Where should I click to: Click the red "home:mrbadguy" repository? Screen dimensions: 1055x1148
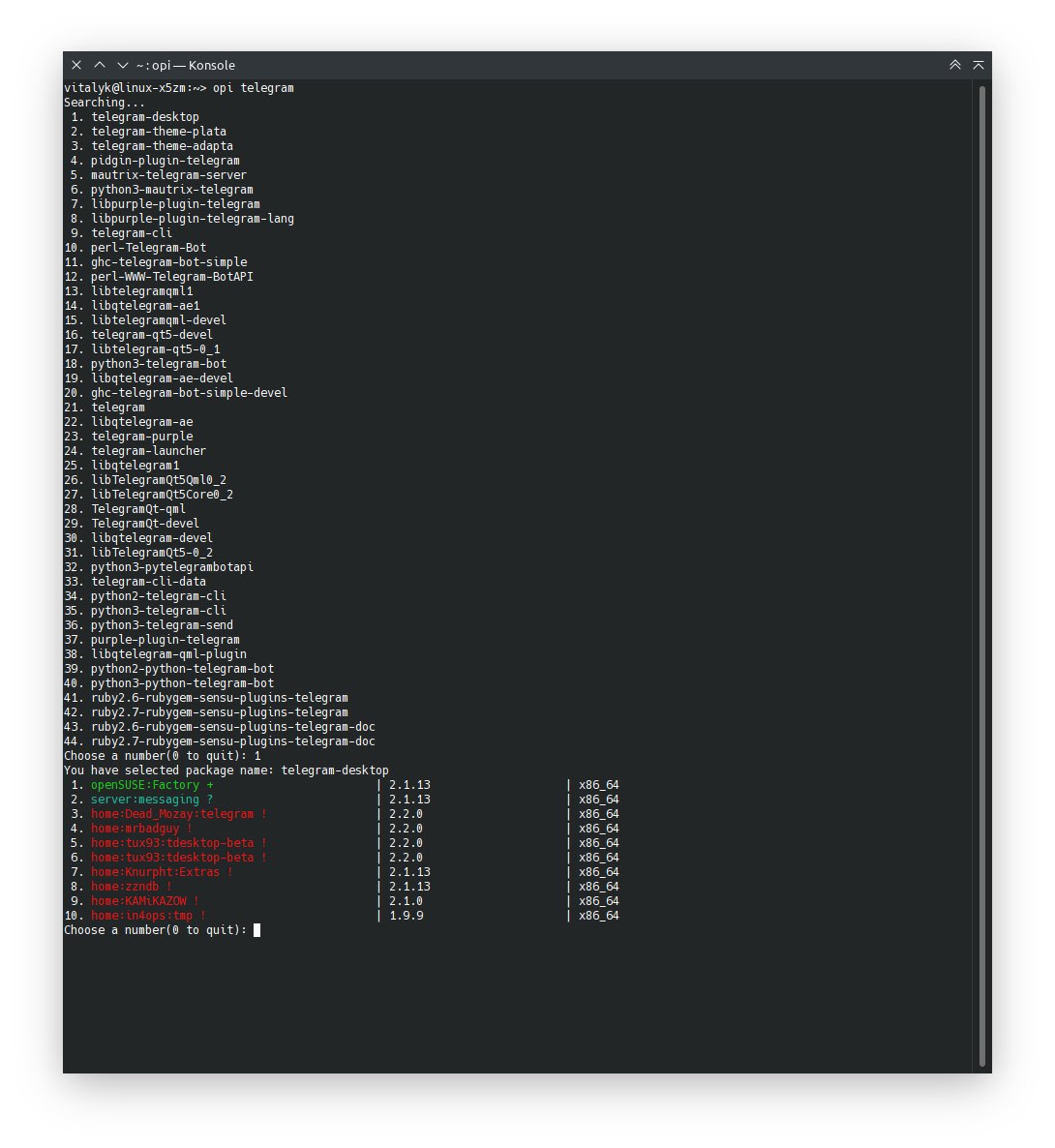tap(141, 828)
